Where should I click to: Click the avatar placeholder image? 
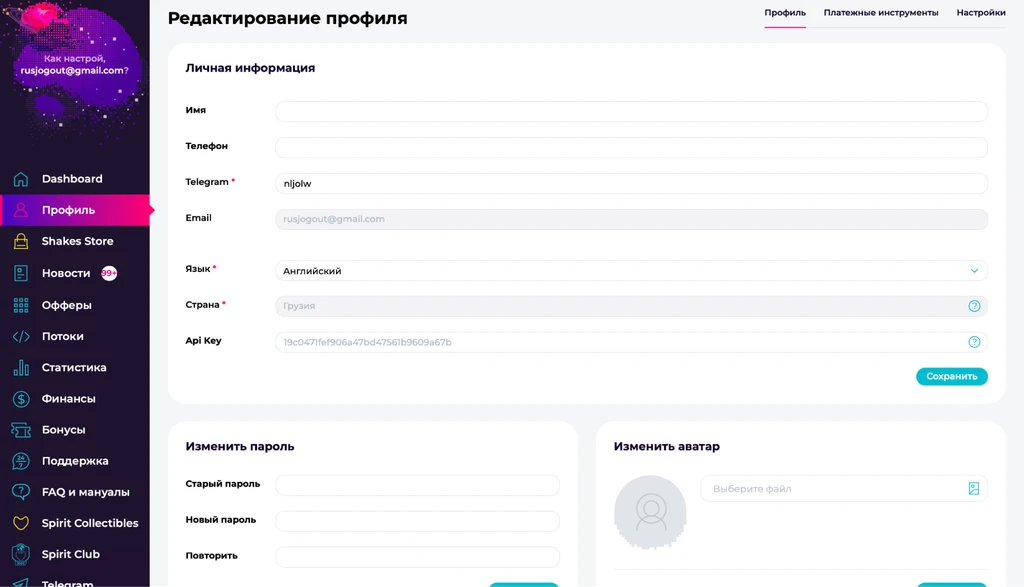[x=650, y=511]
